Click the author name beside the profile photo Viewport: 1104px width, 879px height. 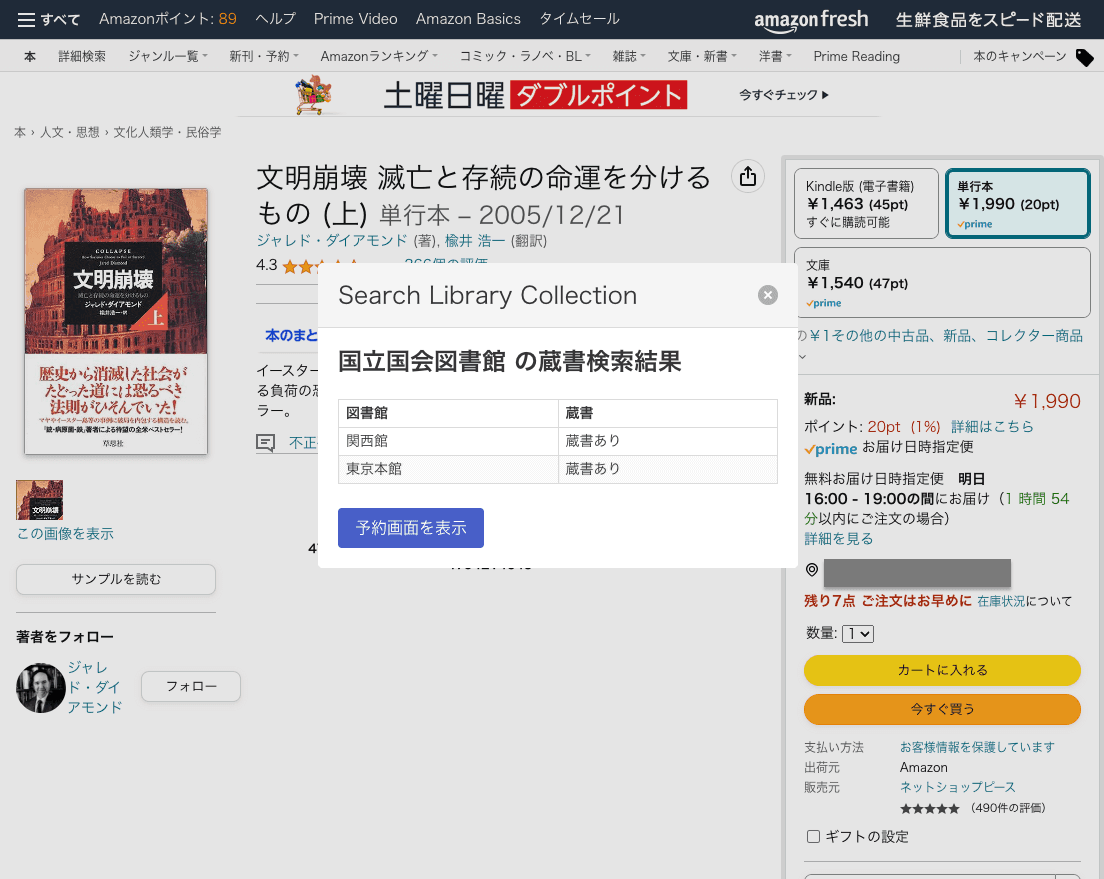(x=95, y=687)
